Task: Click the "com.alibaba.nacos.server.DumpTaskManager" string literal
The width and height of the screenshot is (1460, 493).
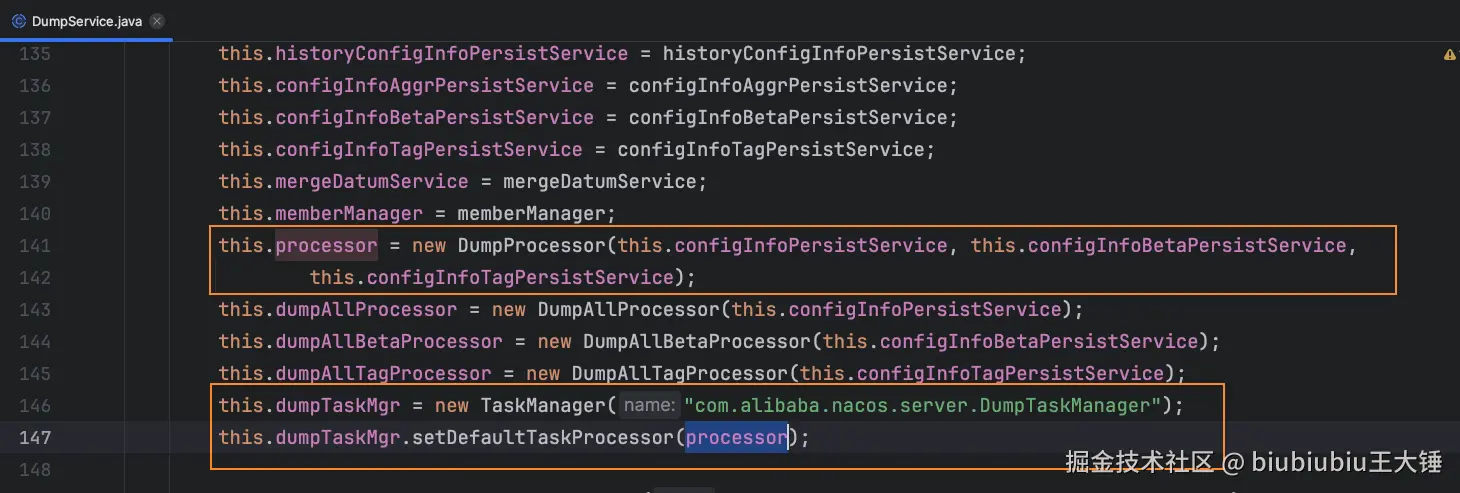Action: pos(928,406)
